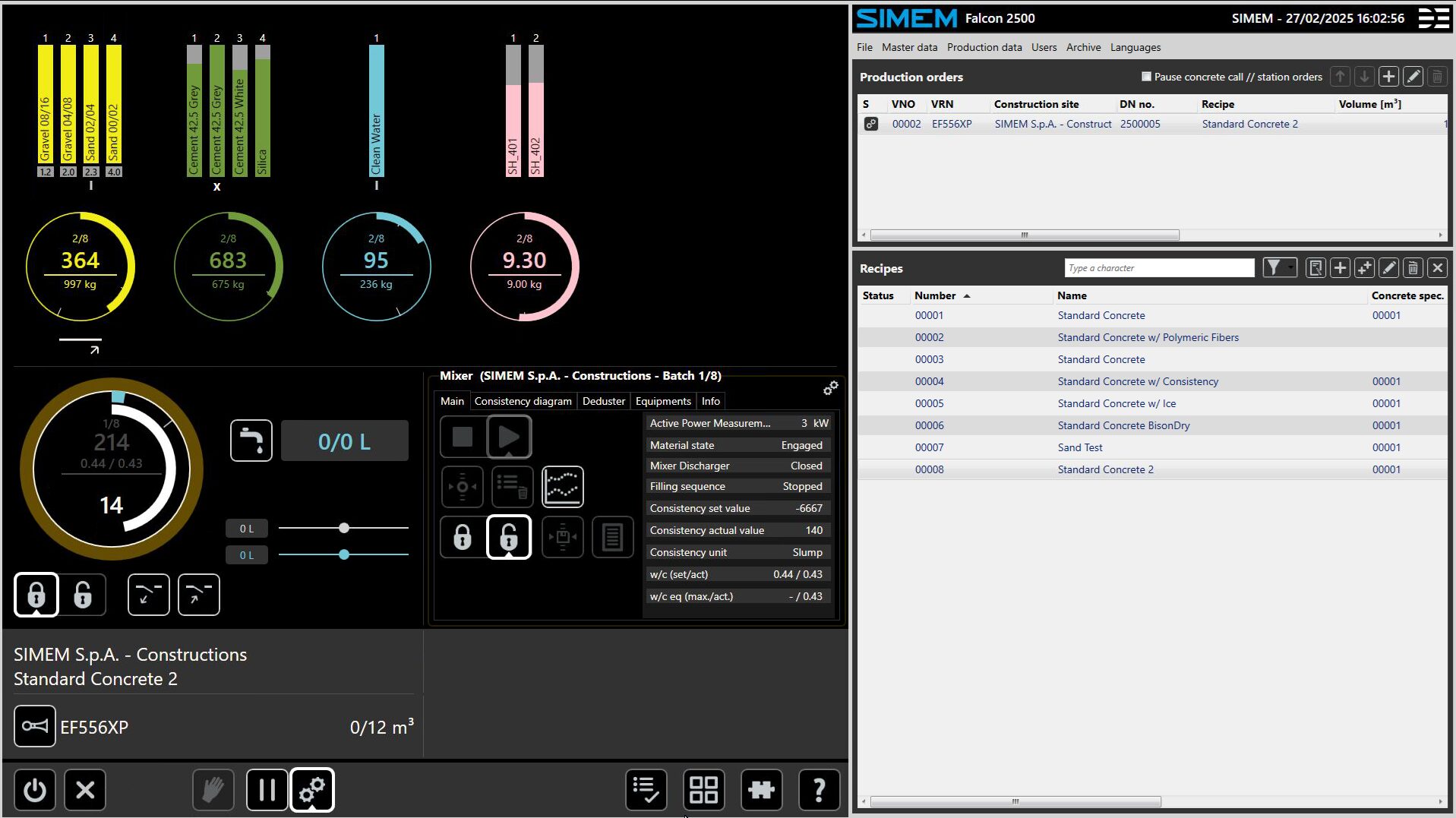Image resolution: width=1456 pixels, height=818 pixels.
Task: Click the horn icon beside EF556XP
Action: click(x=35, y=726)
